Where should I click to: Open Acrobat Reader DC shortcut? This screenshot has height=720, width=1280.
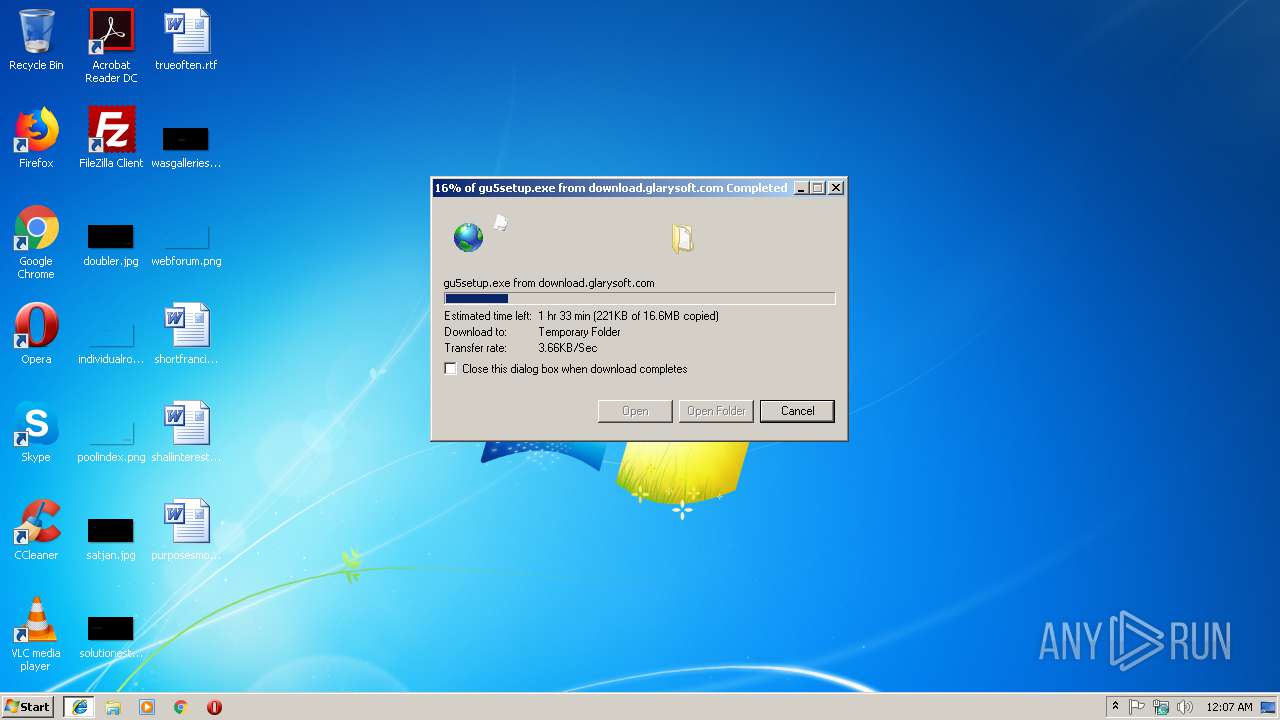coord(111,46)
